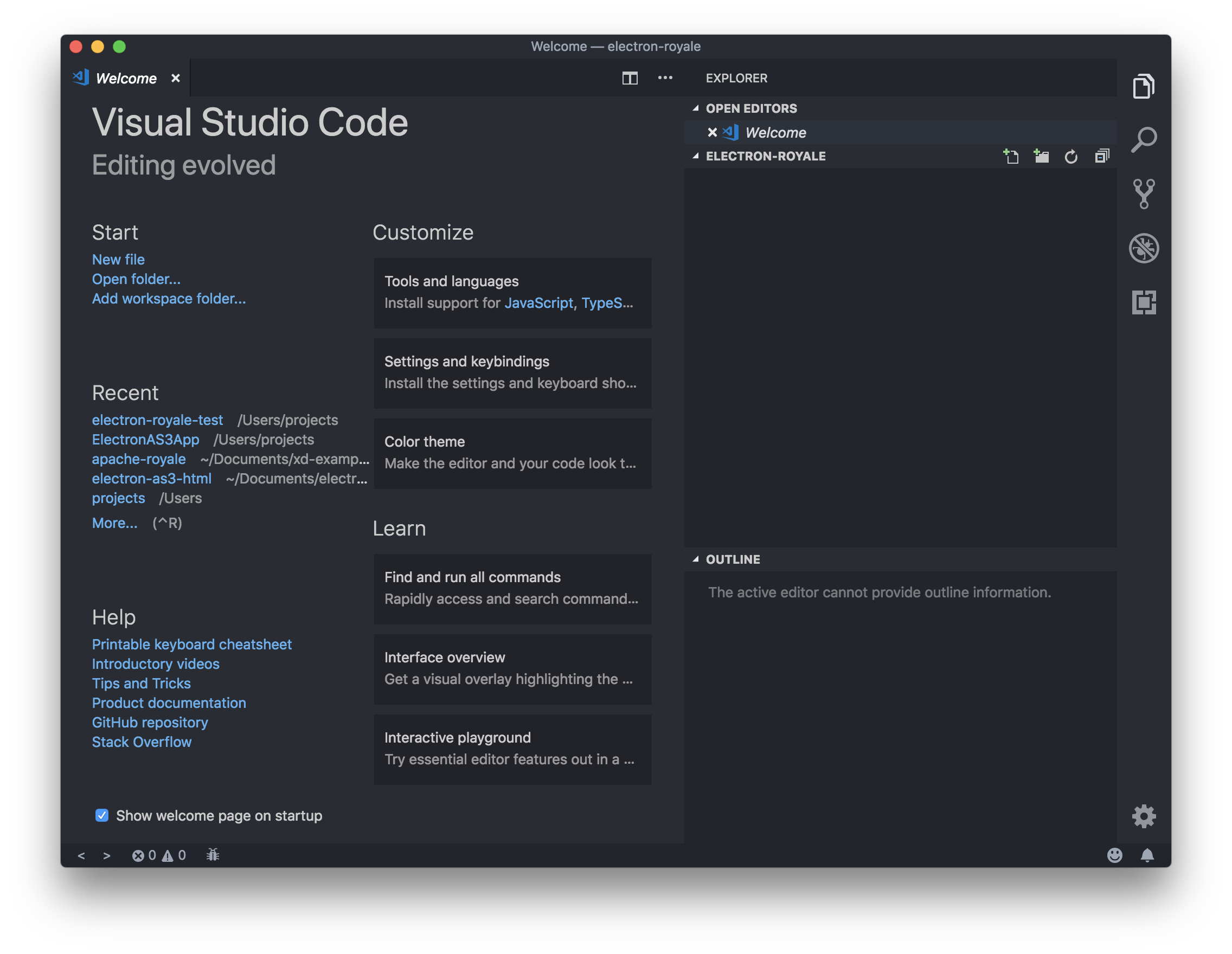Click the More... recent link
The width and height of the screenshot is (1232, 954).
point(114,523)
